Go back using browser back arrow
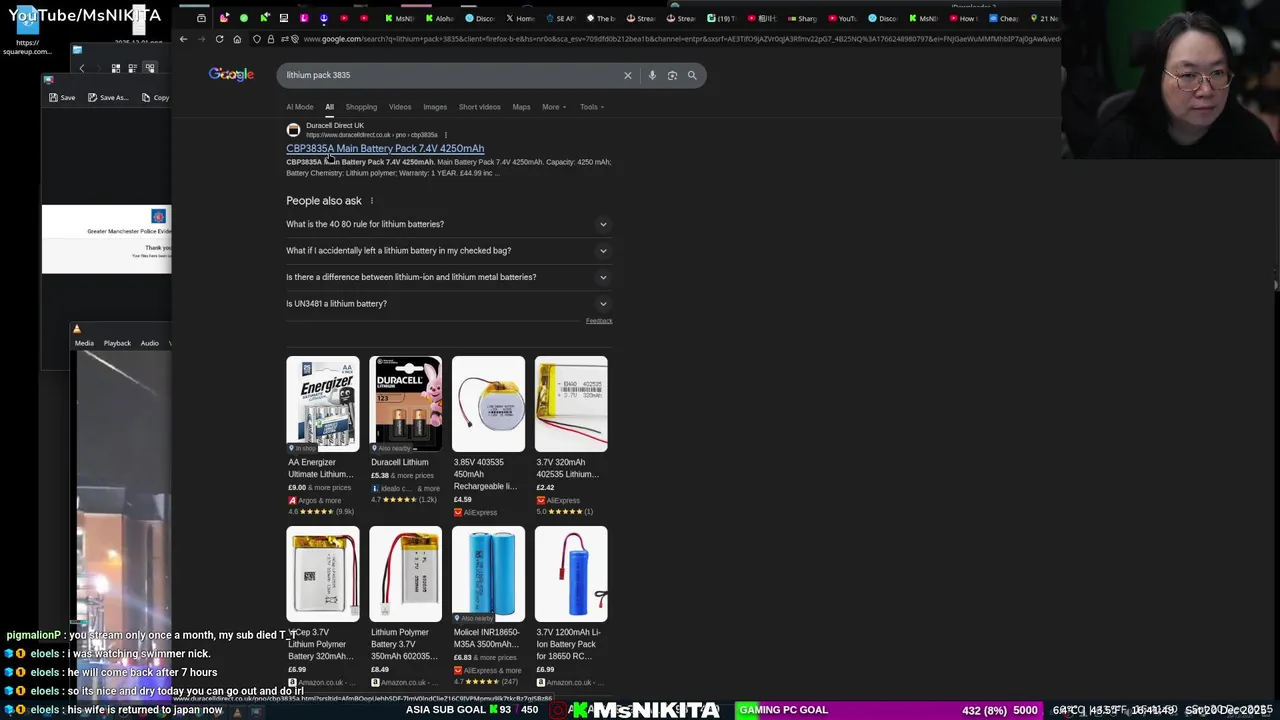Image resolution: width=1280 pixels, height=720 pixels. [183, 39]
